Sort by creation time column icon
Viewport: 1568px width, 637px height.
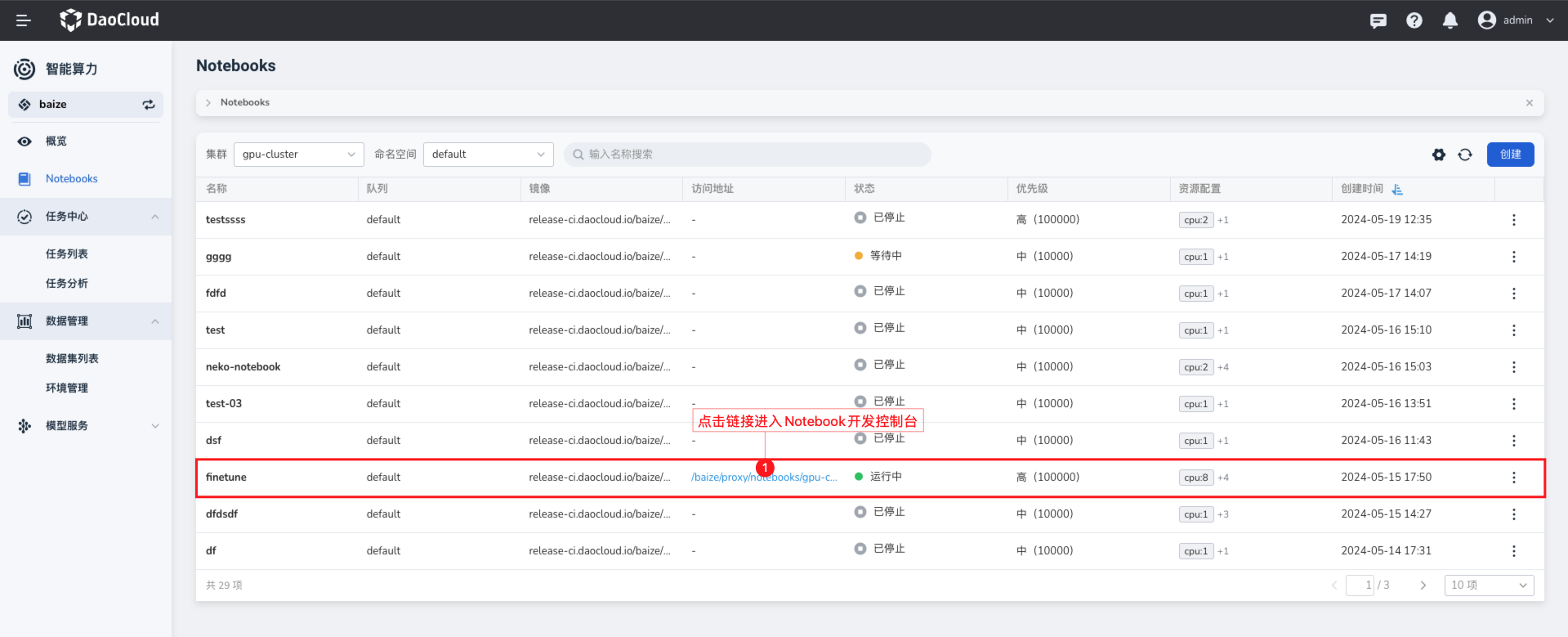pyautogui.click(x=1396, y=189)
